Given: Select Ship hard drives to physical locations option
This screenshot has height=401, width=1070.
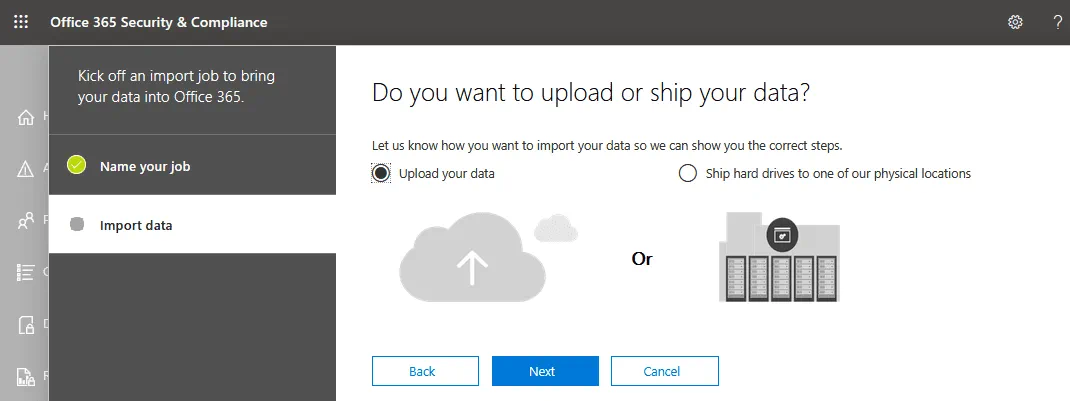Looking at the screenshot, I should coord(688,173).
